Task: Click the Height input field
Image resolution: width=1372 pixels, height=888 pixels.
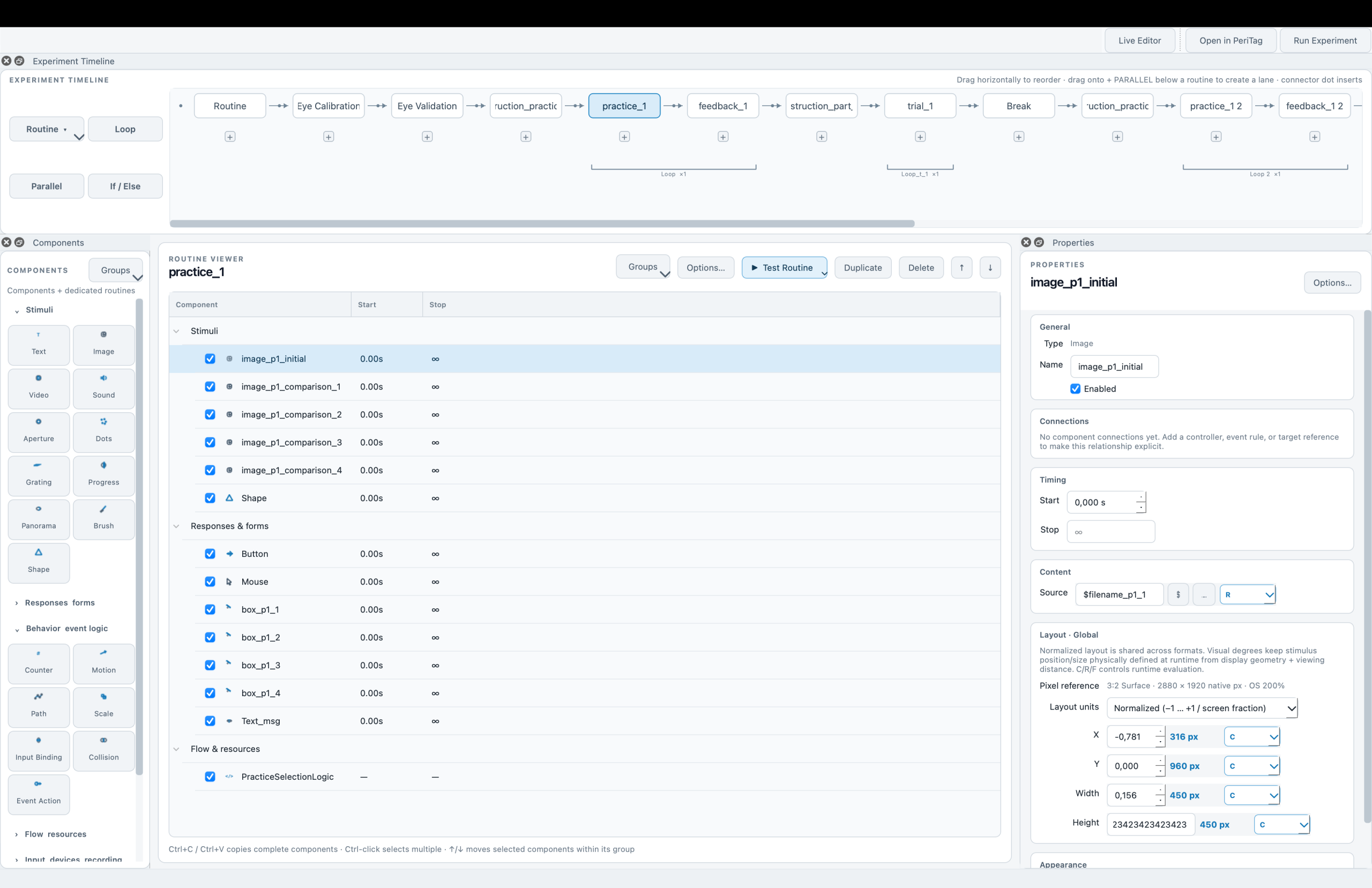Action: pyautogui.click(x=1150, y=825)
